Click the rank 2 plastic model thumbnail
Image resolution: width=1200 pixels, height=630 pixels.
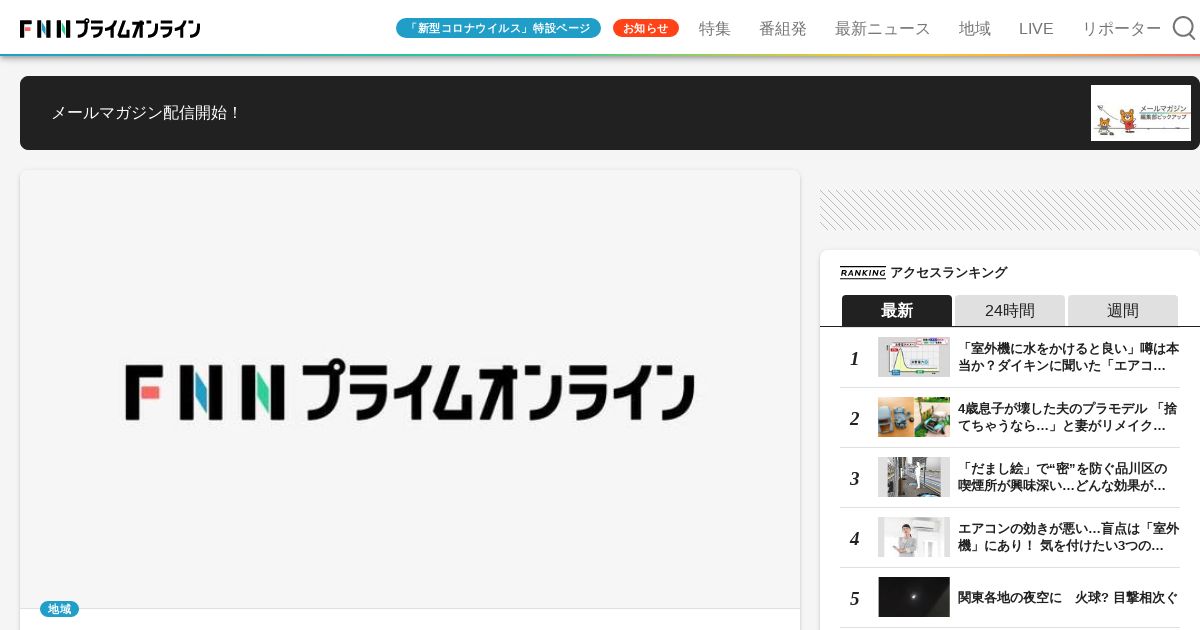pos(914,417)
